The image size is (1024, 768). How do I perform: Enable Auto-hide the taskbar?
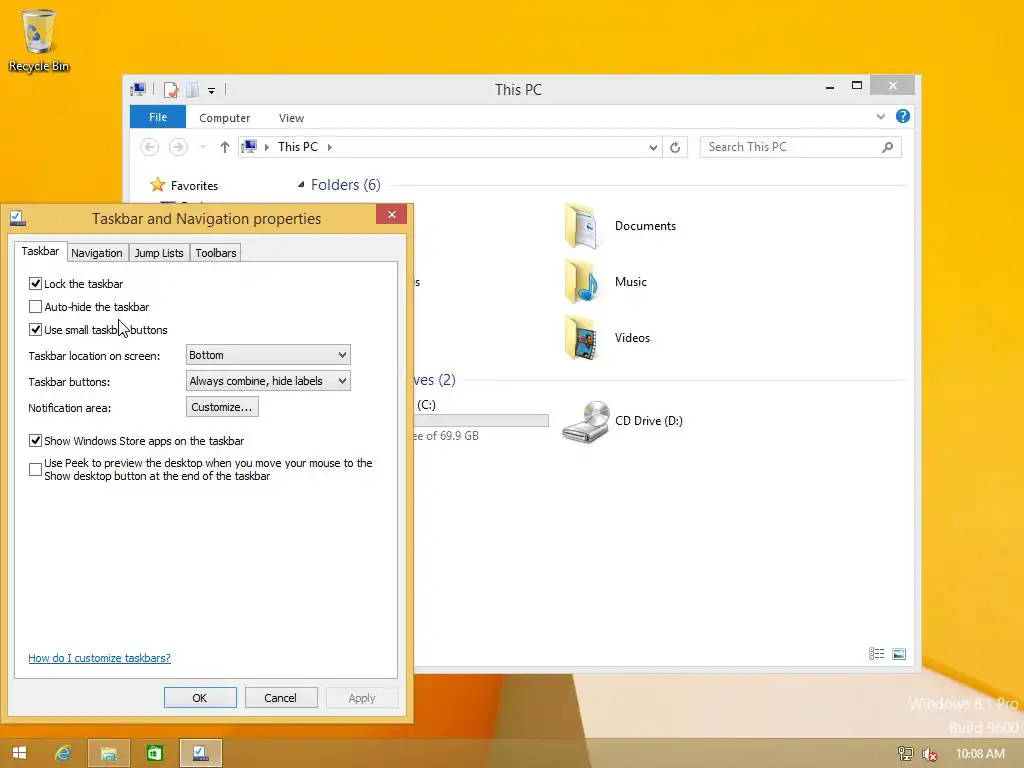point(35,307)
